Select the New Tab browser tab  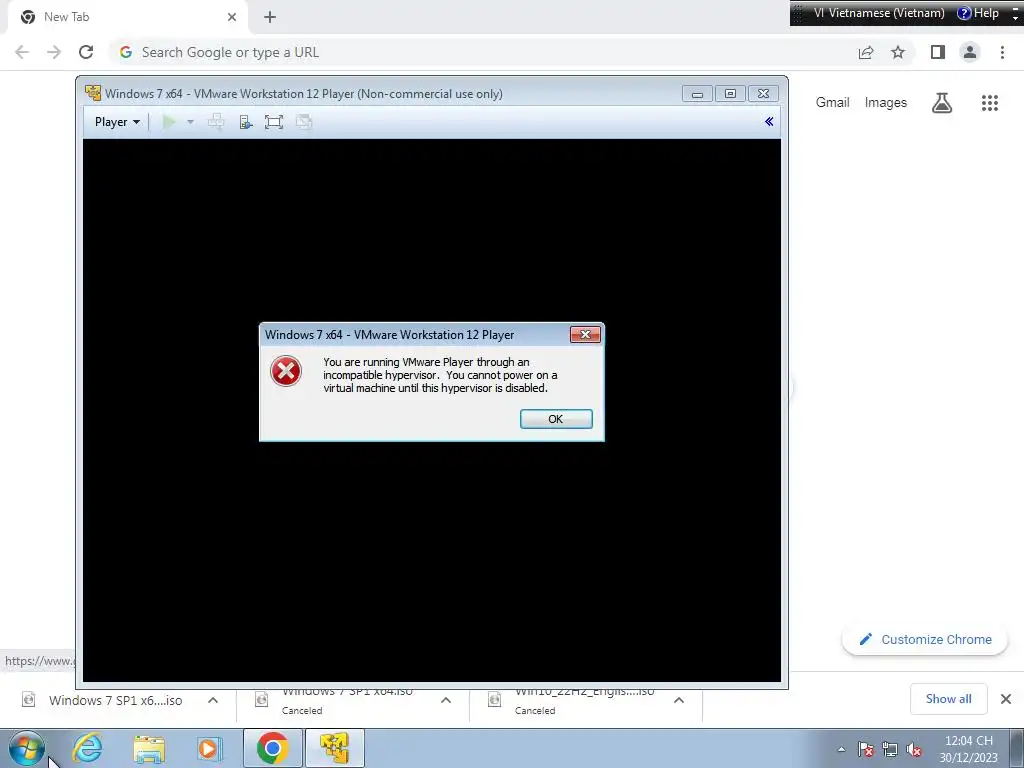tap(124, 17)
